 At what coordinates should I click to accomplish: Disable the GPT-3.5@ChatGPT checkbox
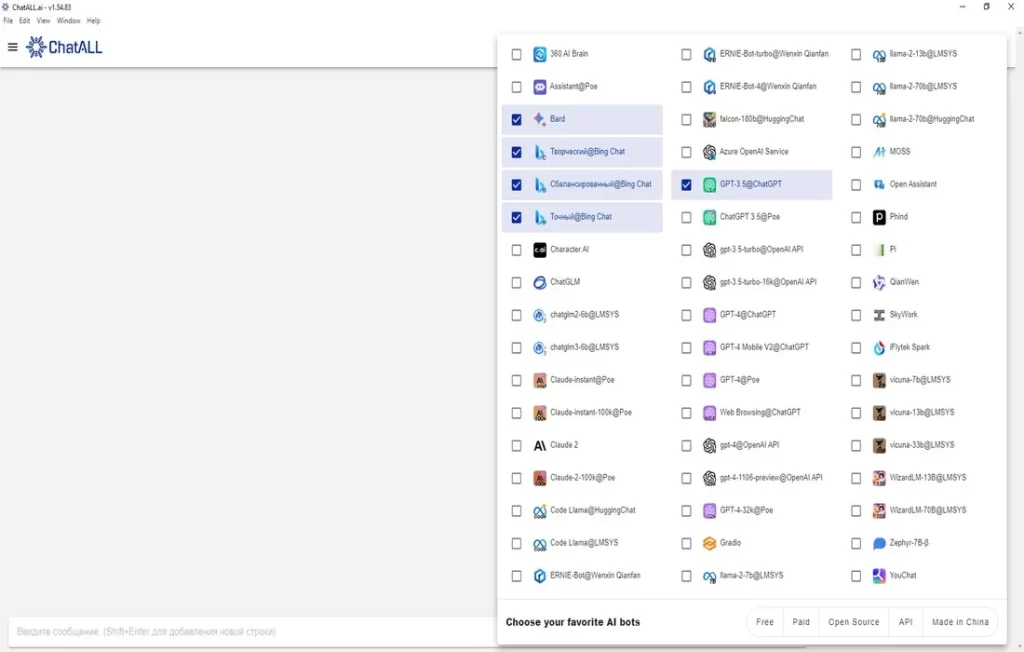[686, 185]
